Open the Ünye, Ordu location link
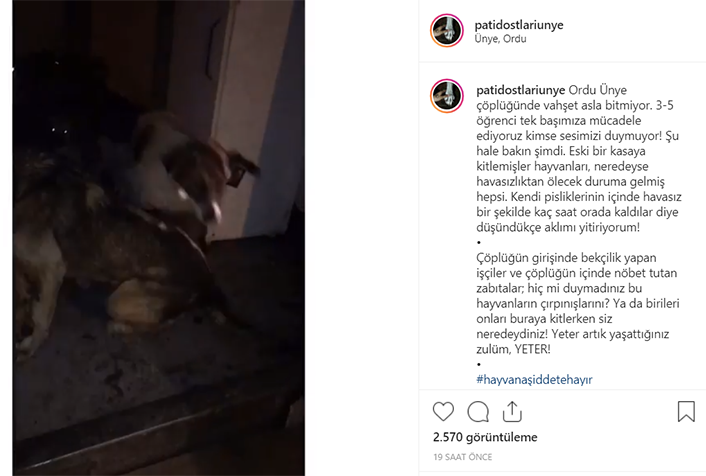Screen dimensions: 706x476 click(x=500, y=39)
